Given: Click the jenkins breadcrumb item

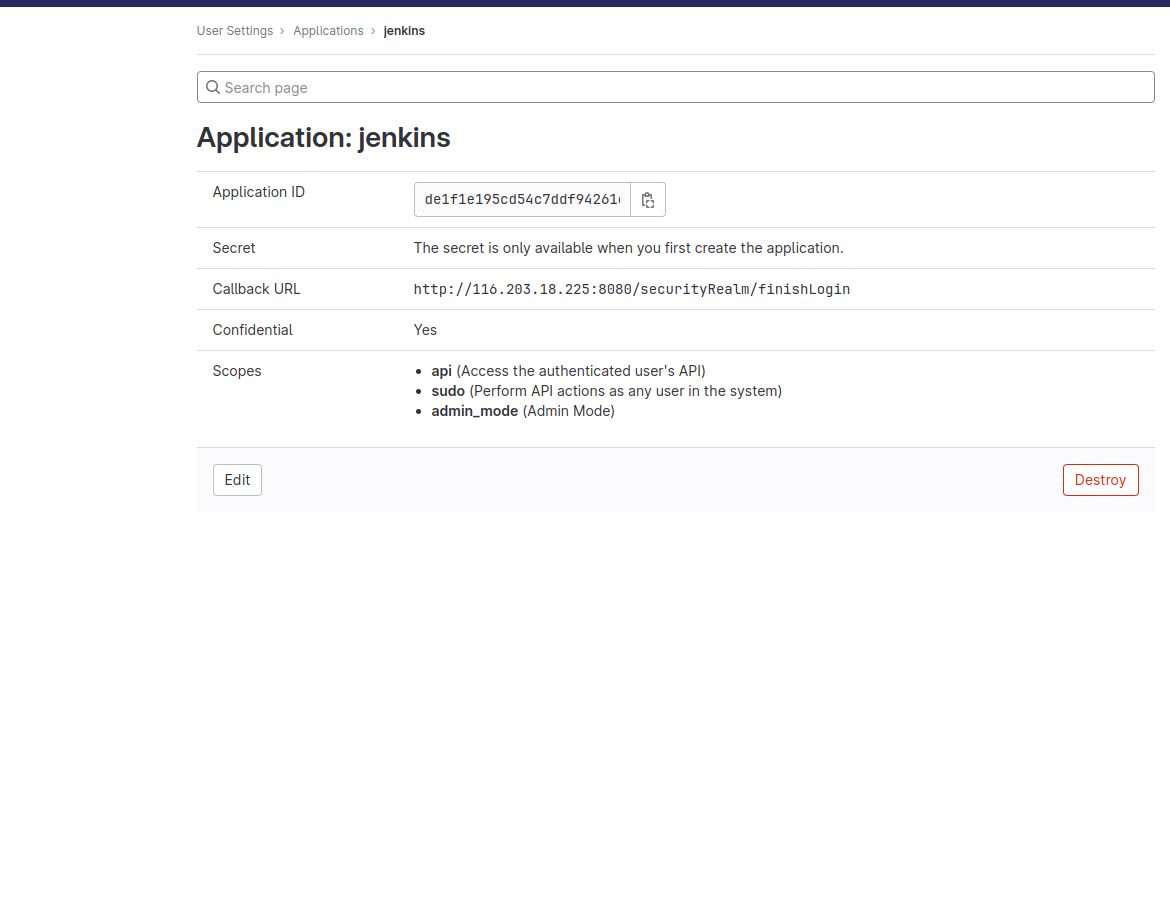Looking at the screenshot, I should (x=404, y=31).
